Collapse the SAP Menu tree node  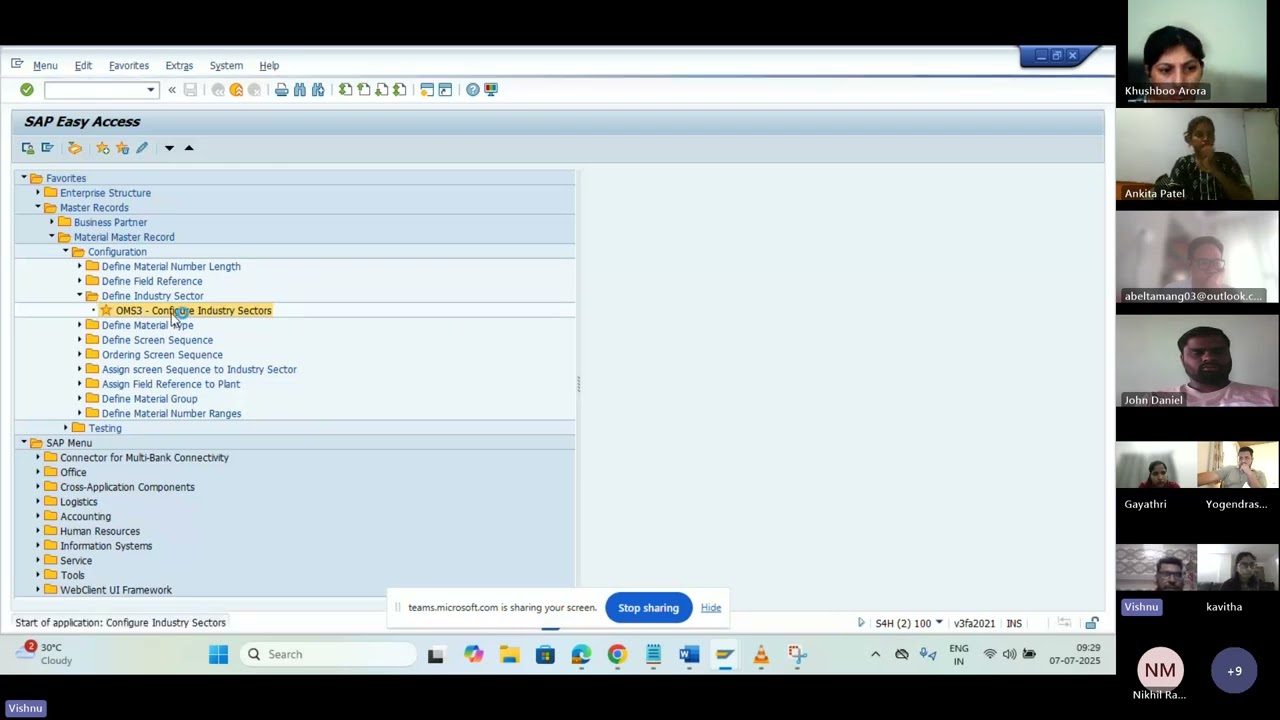(x=24, y=443)
